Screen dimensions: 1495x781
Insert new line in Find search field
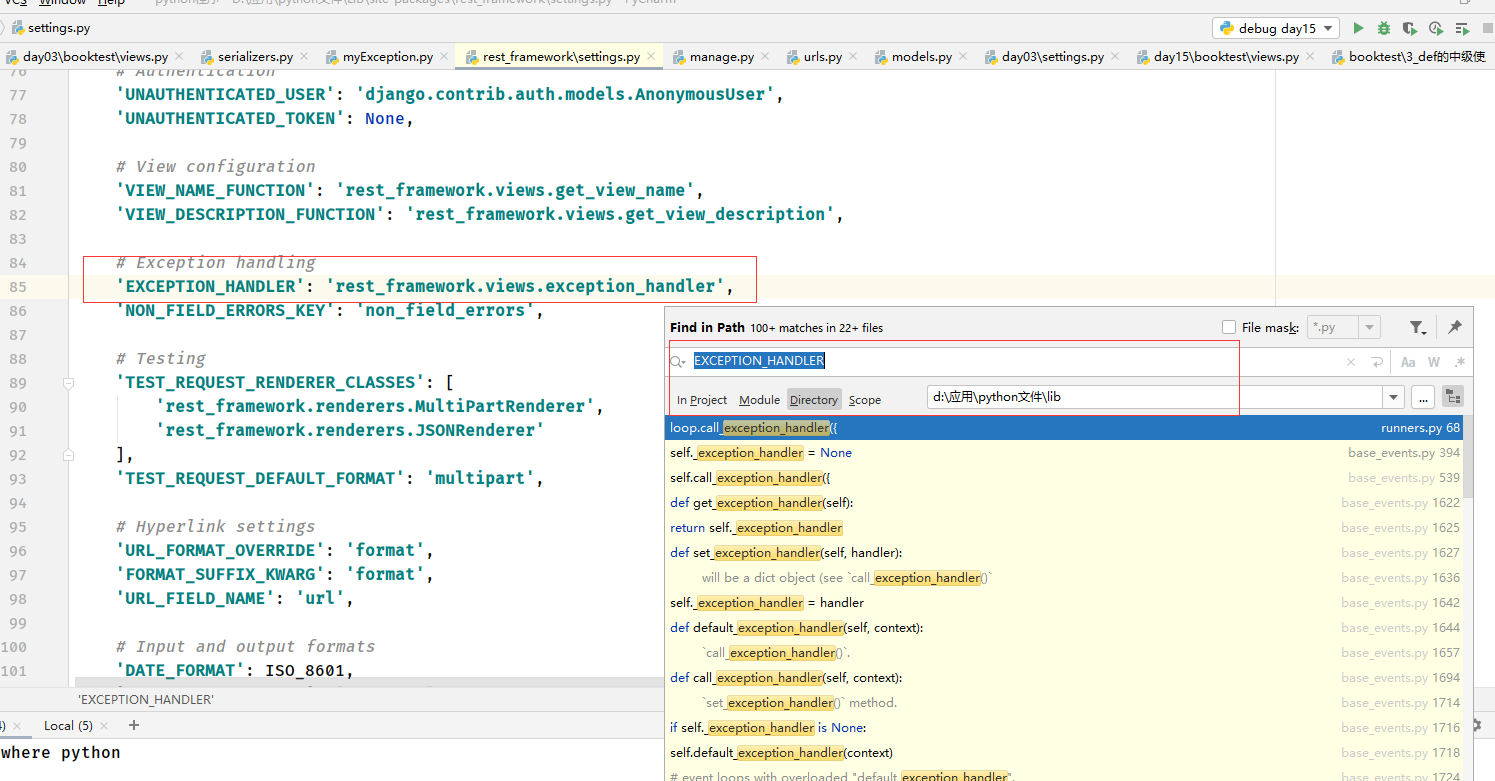coord(1377,362)
